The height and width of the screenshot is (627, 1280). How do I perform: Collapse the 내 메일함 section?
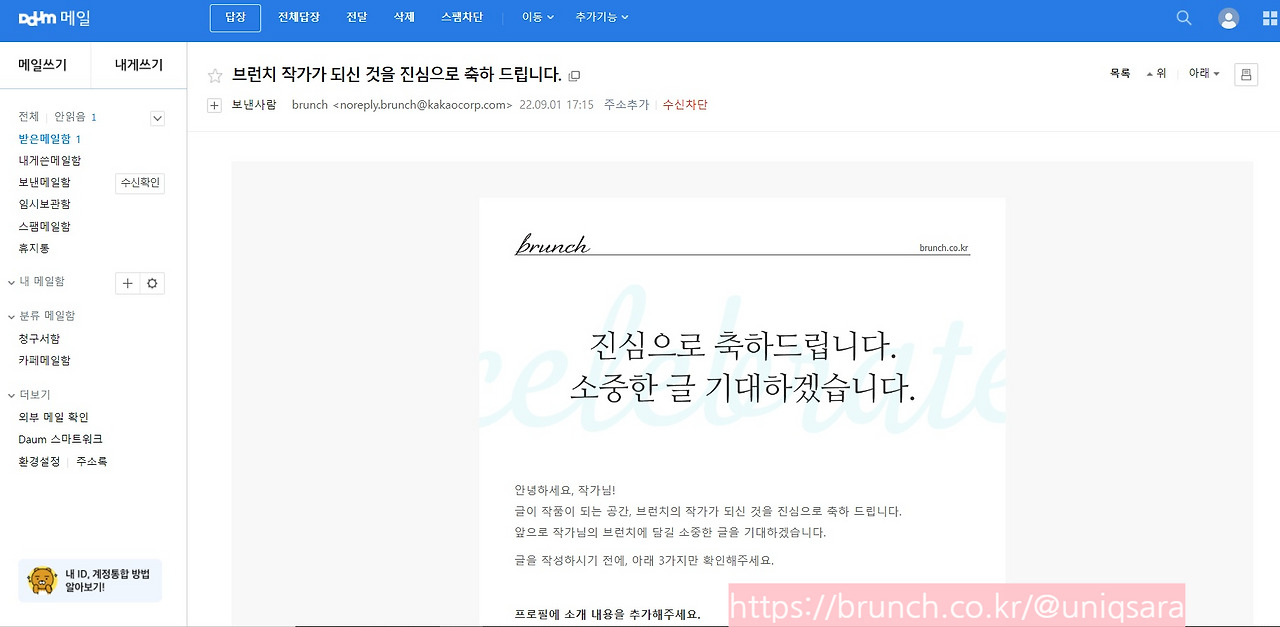pos(9,281)
